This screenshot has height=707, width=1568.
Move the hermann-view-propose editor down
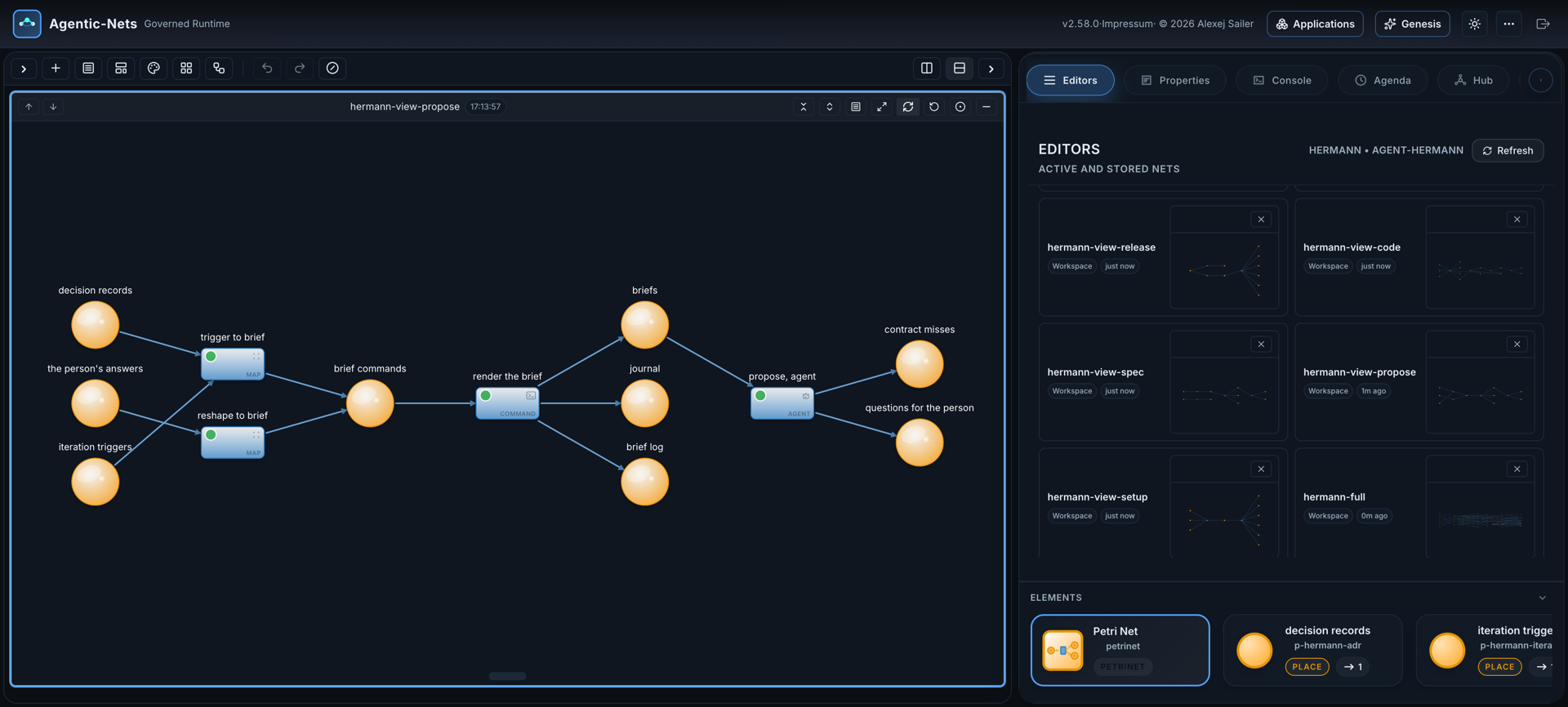53,107
